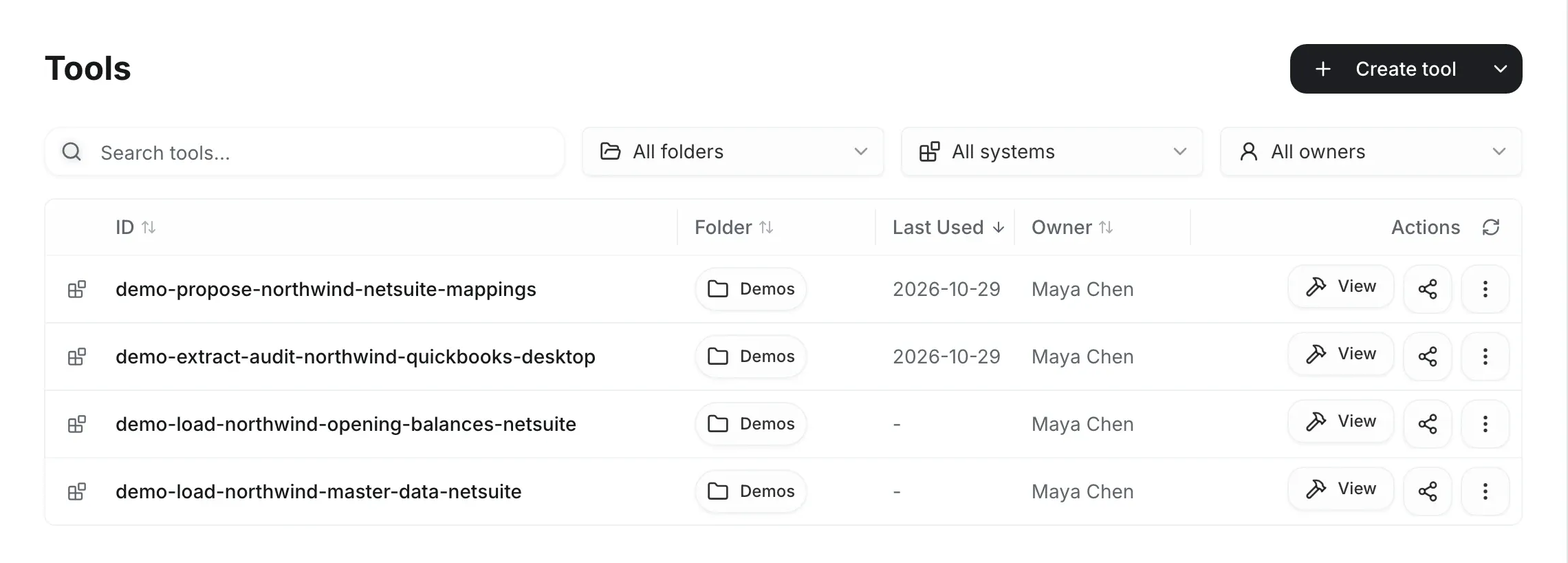Select the demo-extract-audit-northwind-quickbooks-desktop ID text
The width and height of the screenshot is (1568, 563).
(x=356, y=357)
